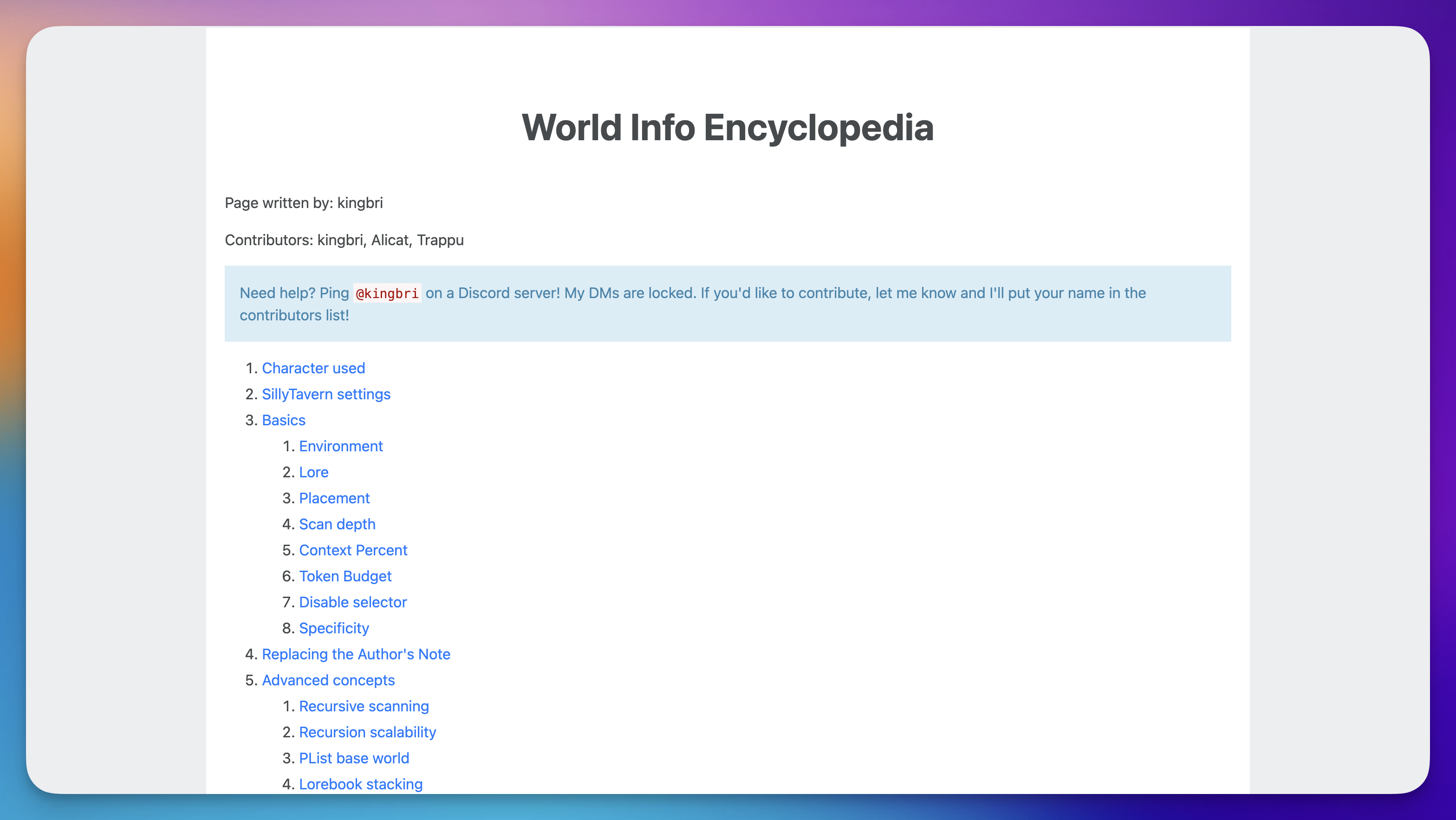Navigate to Lorebook stacking
The width and height of the screenshot is (1456, 820).
pyautogui.click(x=360, y=784)
